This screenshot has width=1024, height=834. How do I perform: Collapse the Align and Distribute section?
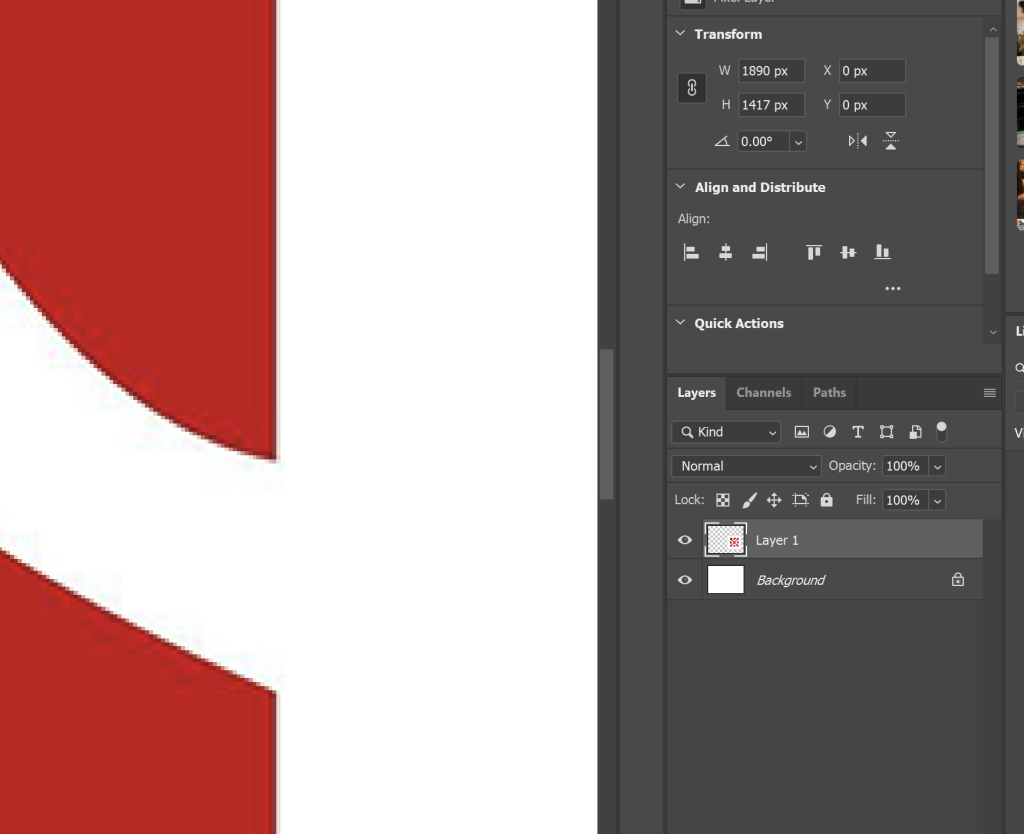tap(680, 187)
